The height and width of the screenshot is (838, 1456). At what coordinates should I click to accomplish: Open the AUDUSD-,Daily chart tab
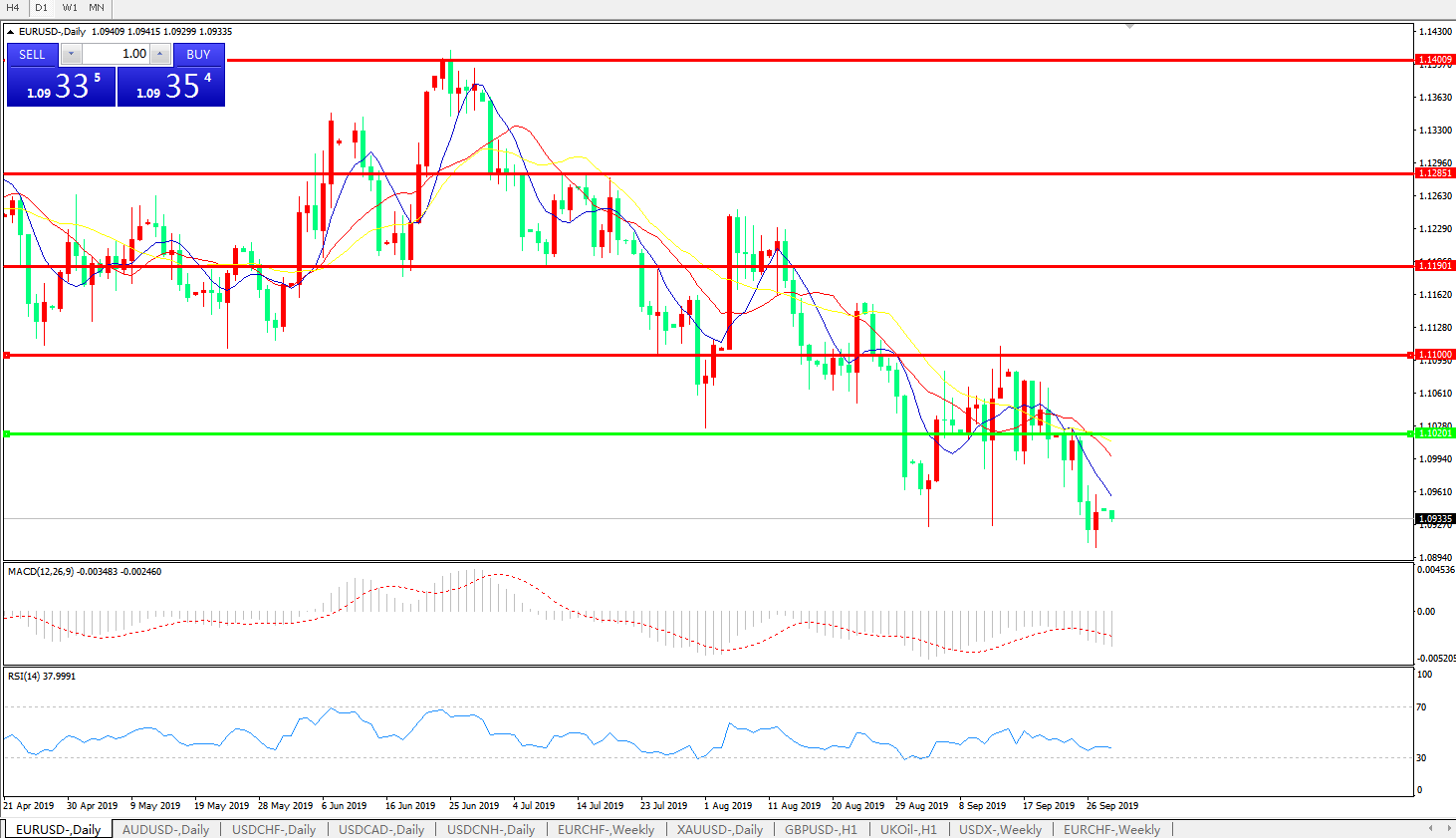pyautogui.click(x=165, y=829)
